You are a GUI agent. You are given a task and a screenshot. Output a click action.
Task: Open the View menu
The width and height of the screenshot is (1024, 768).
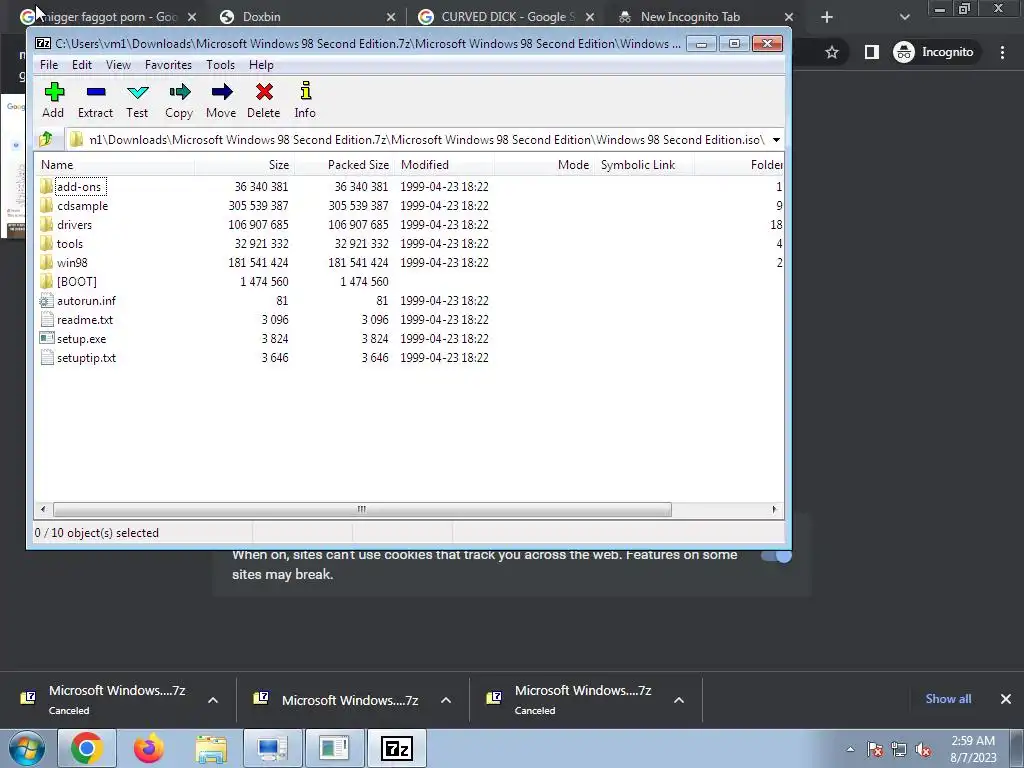coord(118,65)
